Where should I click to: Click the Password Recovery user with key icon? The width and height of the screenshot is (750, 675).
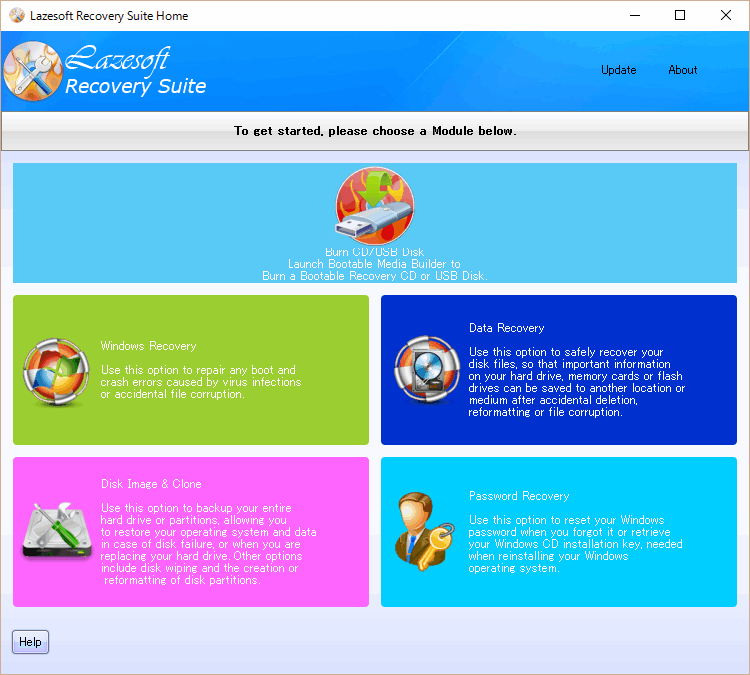[425, 531]
